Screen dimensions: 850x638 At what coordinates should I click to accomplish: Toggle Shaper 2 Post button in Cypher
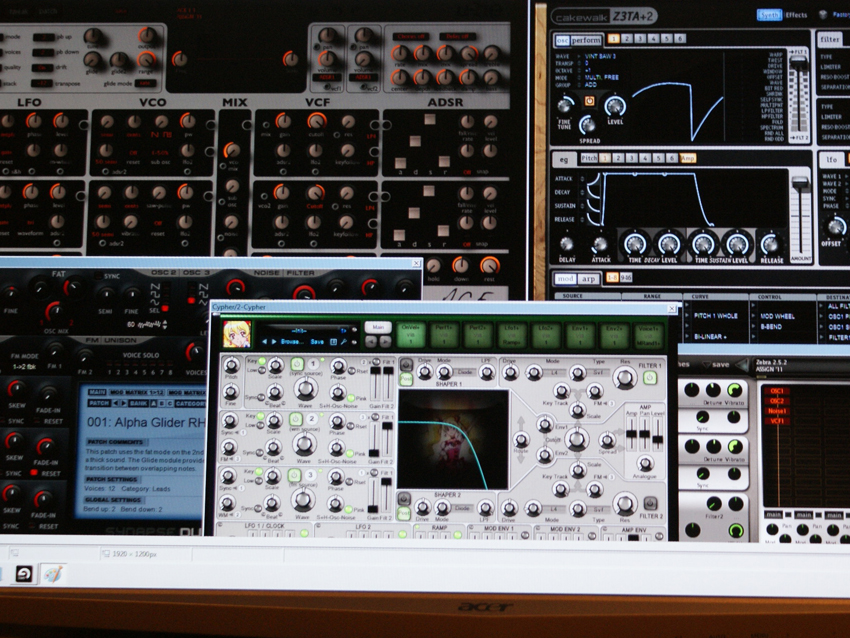point(404,513)
